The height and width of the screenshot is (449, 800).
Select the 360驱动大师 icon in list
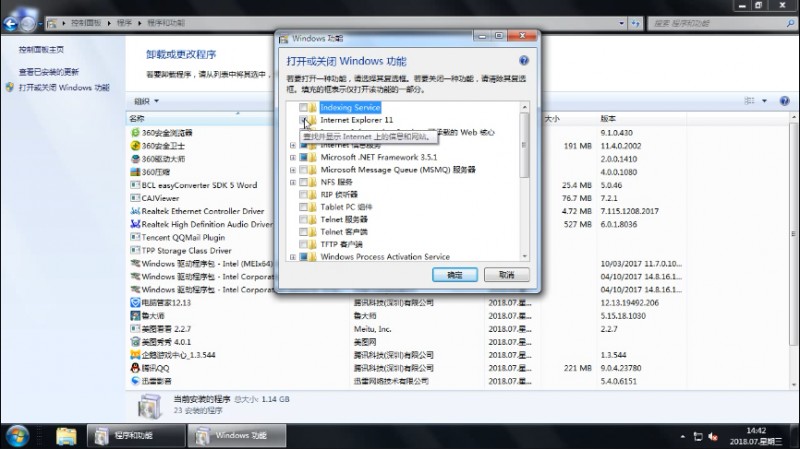tap(135, 159)
